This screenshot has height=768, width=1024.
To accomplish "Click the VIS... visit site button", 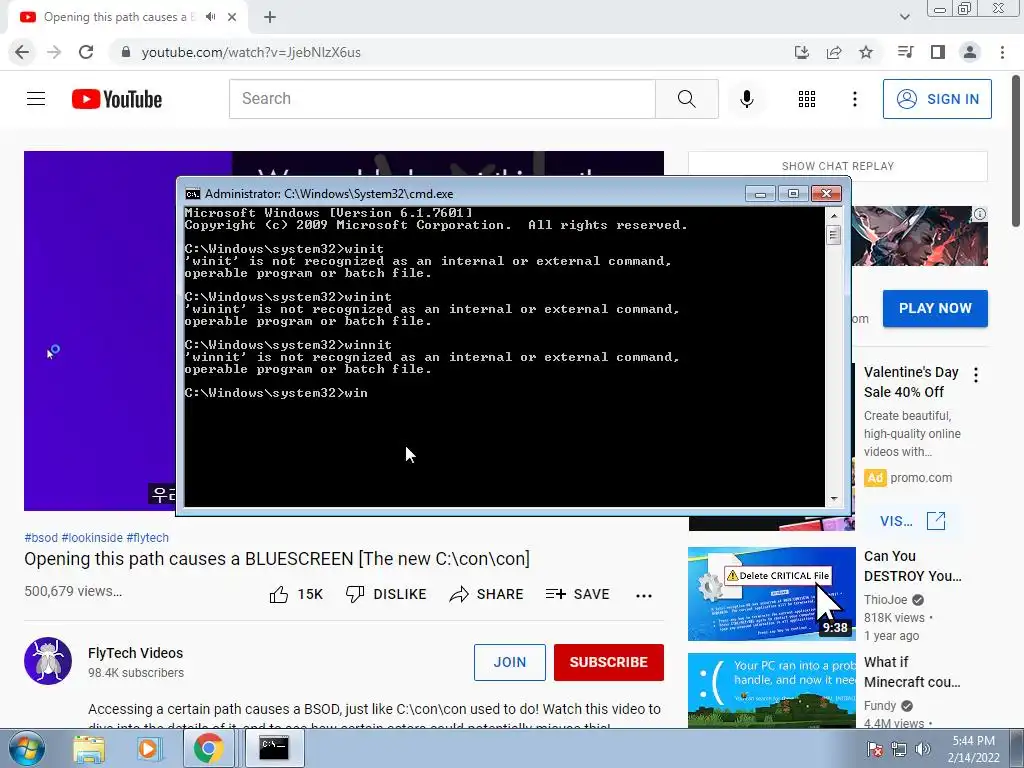I will click(912, 520).
